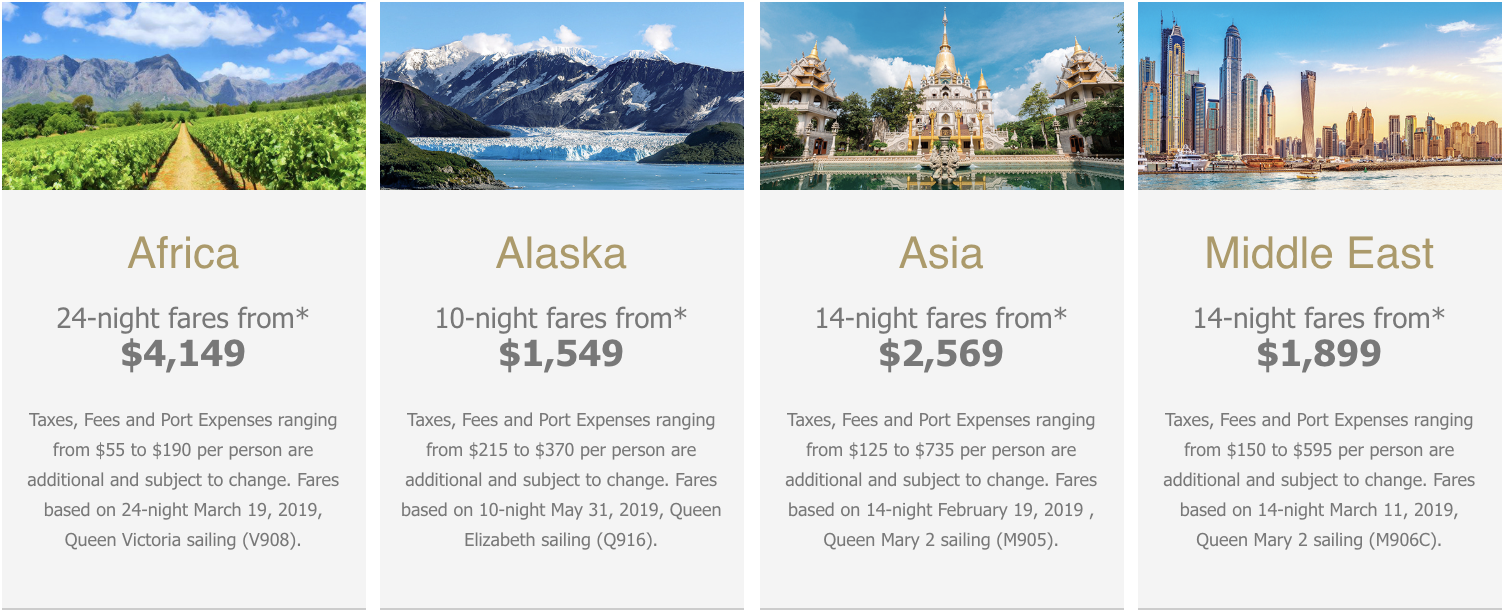
Task: Open the Middle East skyline photo
Action: 1320,95
